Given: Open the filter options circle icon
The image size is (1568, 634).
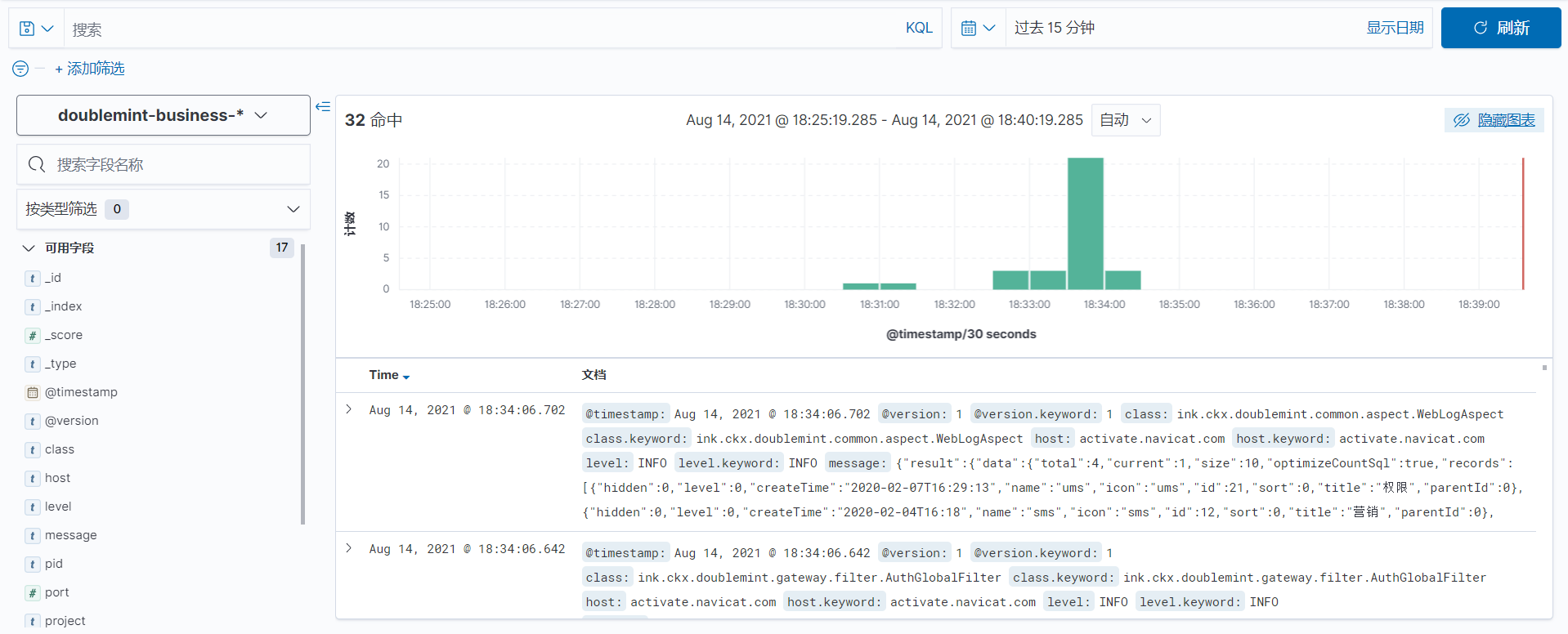Looking at the screenshot, I should (x=20, y=69).
